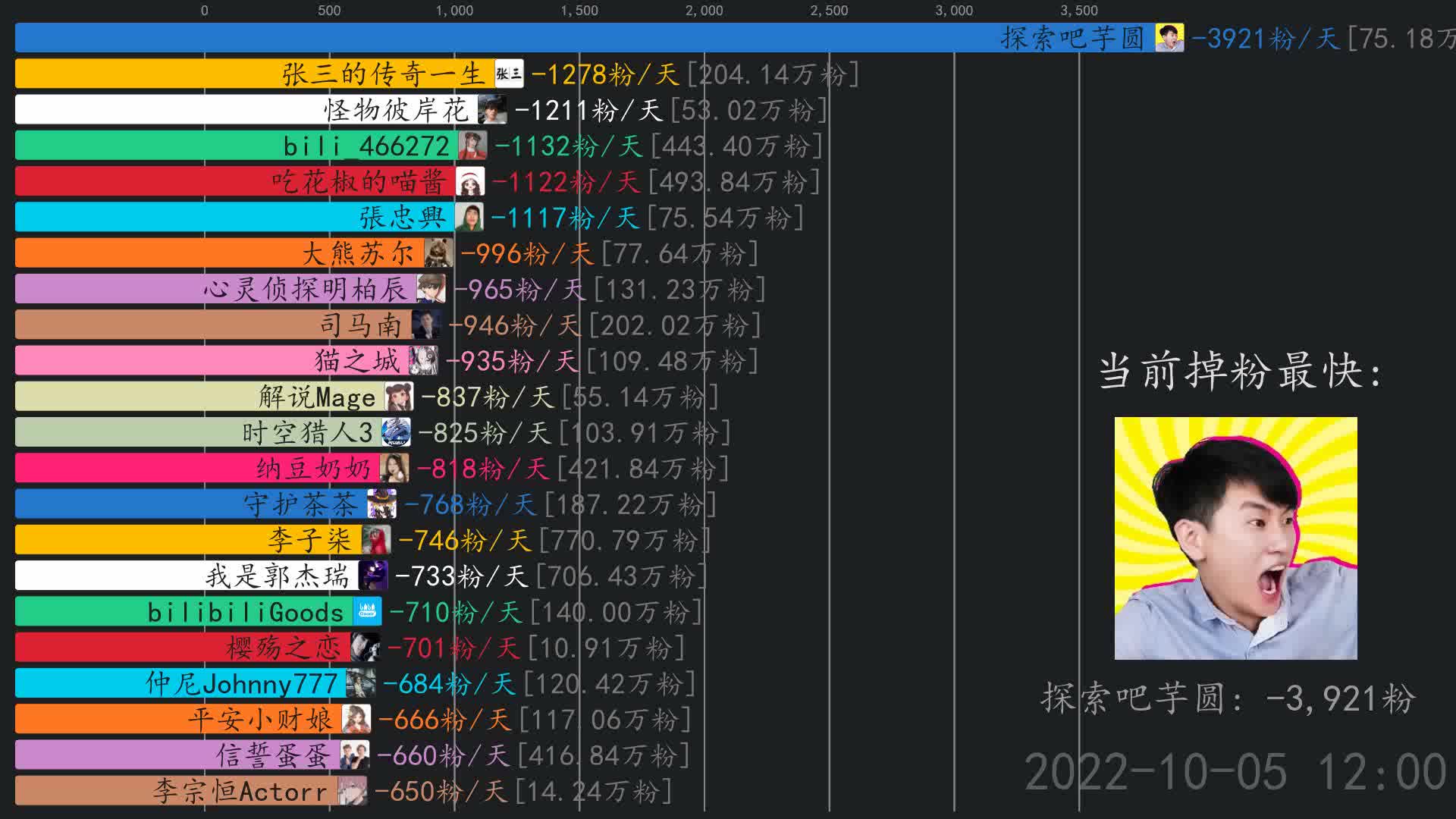Click the -1211粉/天 value text

[588, 111]
